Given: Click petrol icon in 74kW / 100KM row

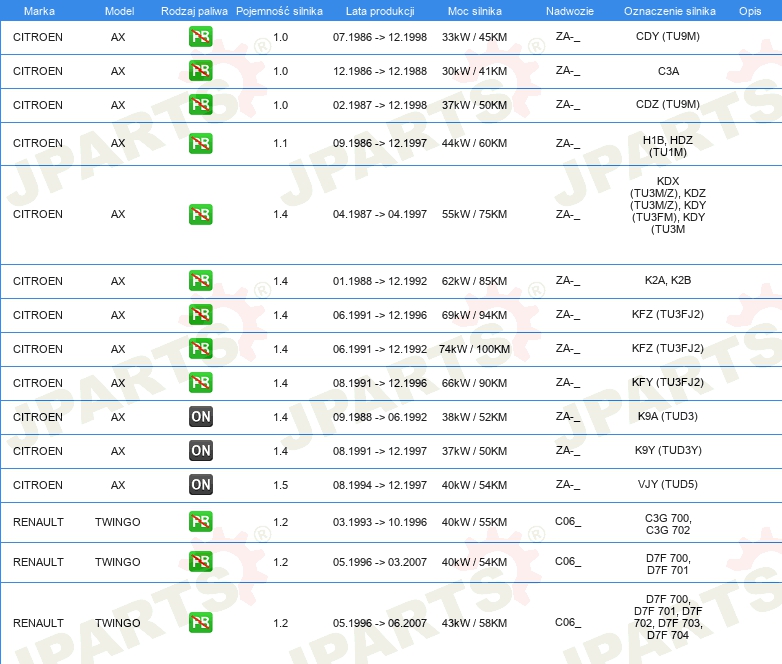Looking at the screenshot, I should [x=200, y=348].
